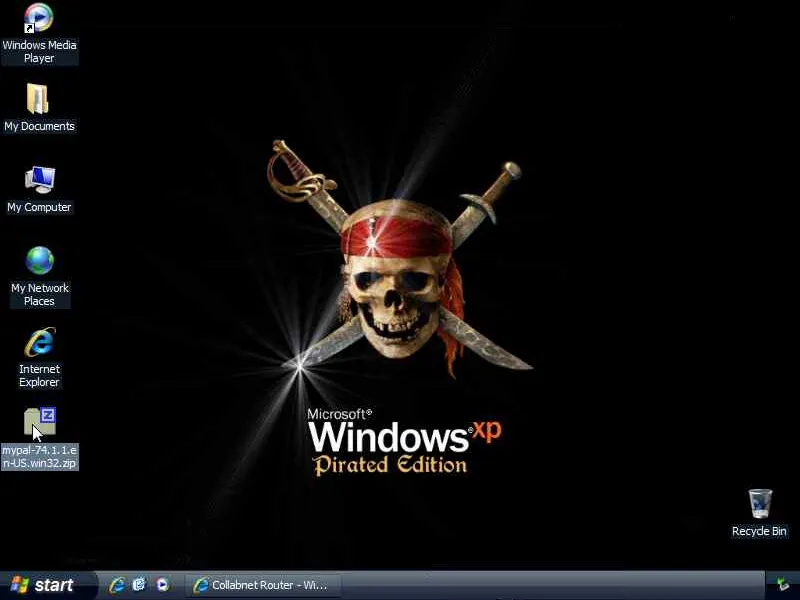This screenshot has height=600, width=800.
Task: Select the My Documents folder icon
Action: click(x=38, y=98)
